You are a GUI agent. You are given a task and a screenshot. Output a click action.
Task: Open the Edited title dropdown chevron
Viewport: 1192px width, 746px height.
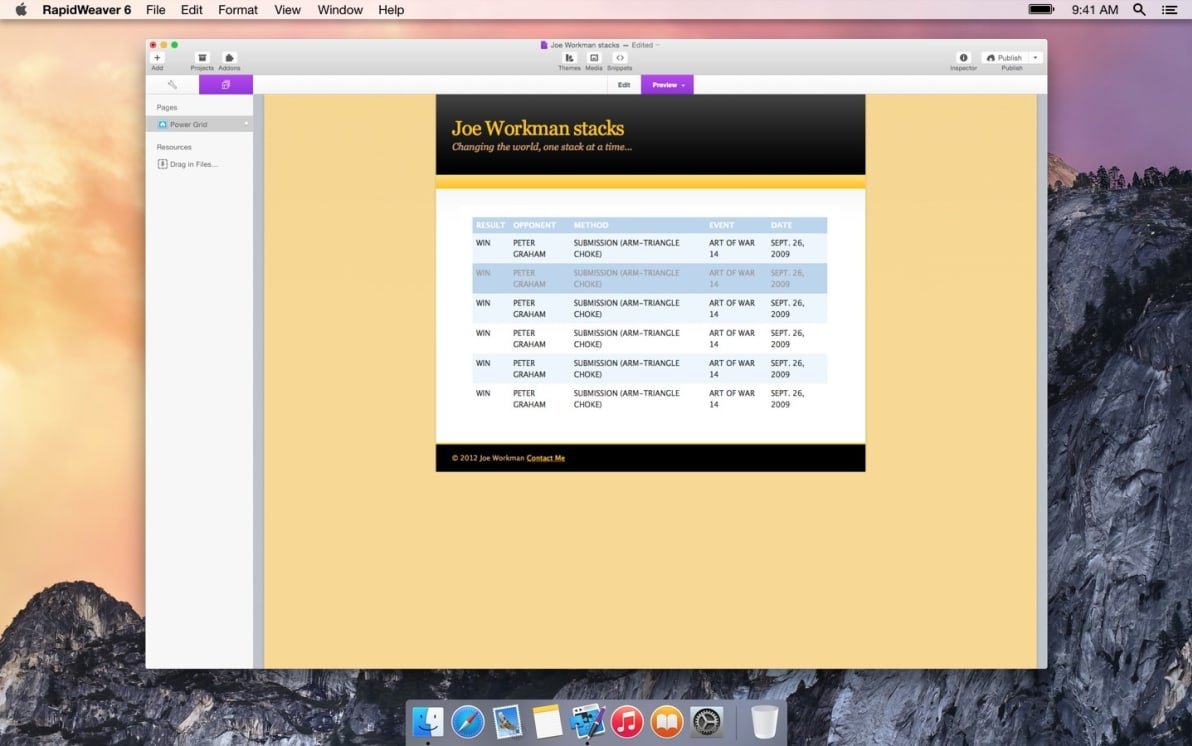click(658, 45)
